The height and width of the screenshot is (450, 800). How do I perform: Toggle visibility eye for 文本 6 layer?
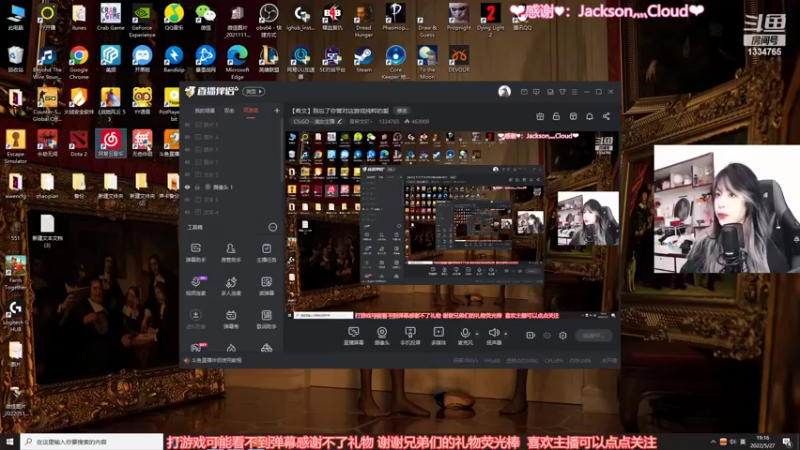pos(187,199)
